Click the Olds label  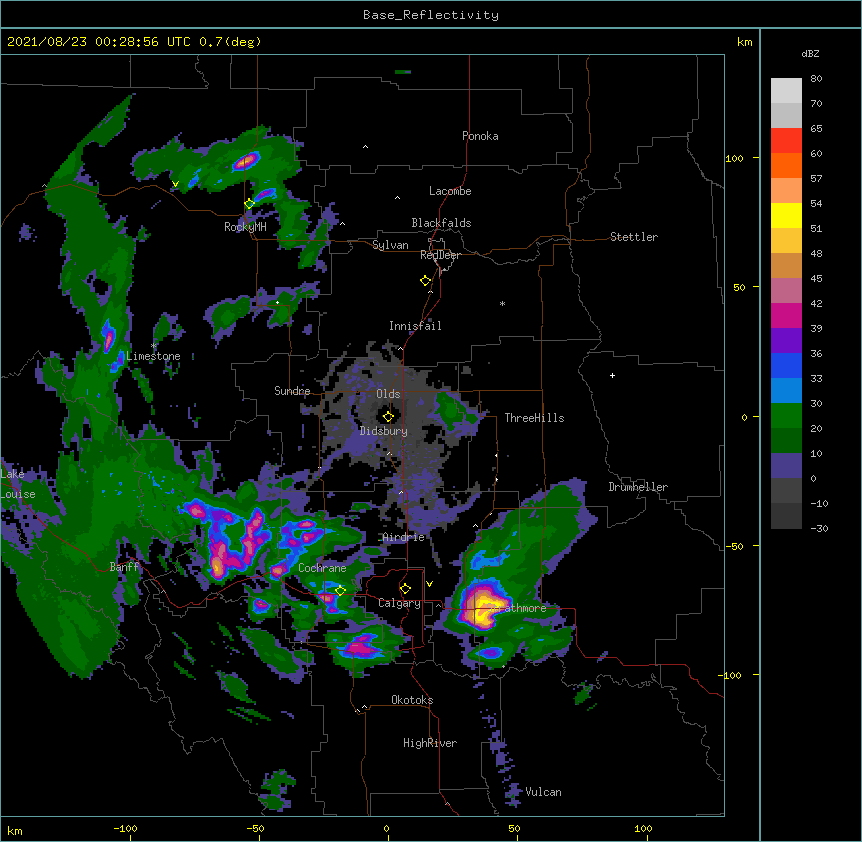pos(388,394)
